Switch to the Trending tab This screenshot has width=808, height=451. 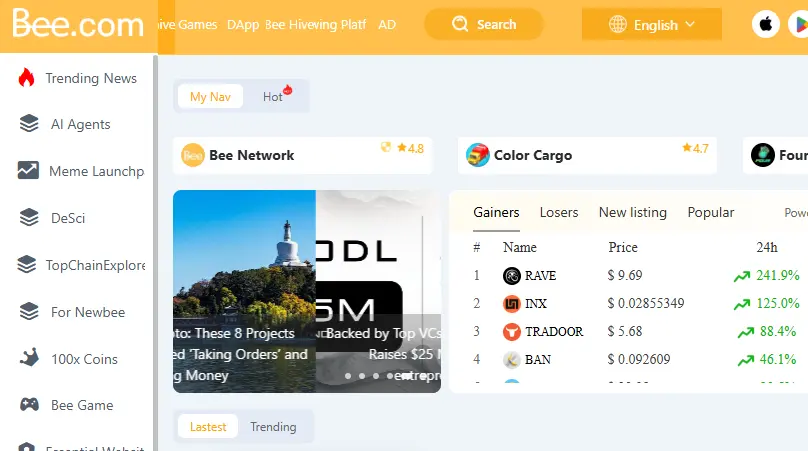pos(273,427)
